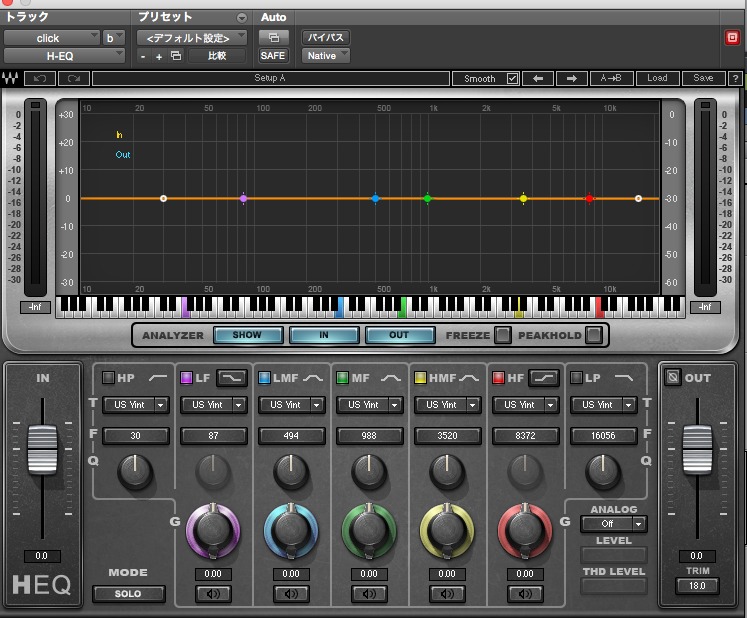Click the HMF frequency field showing 3520
This screenshot has width=747, height=618.
pyautogui.click(x=447, y=436)
